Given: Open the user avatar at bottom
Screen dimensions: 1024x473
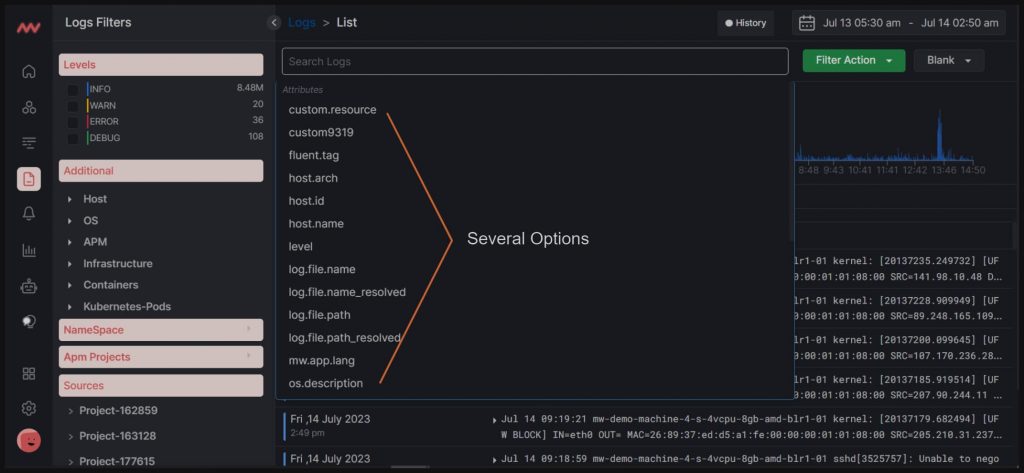Looking at the screenshot, I should click(x=29, y=440).
